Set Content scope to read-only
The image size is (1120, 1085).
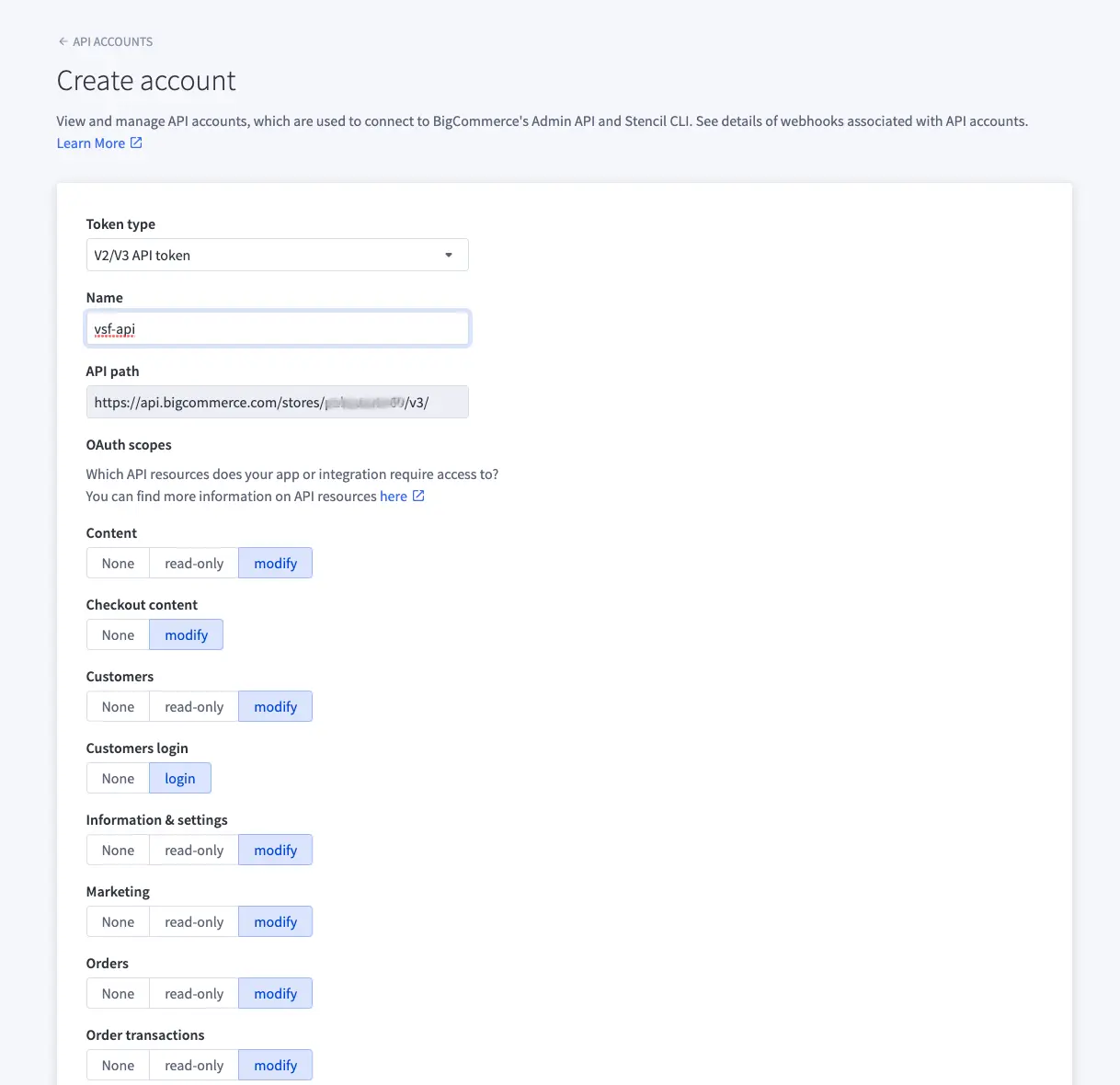pos(193,563)
